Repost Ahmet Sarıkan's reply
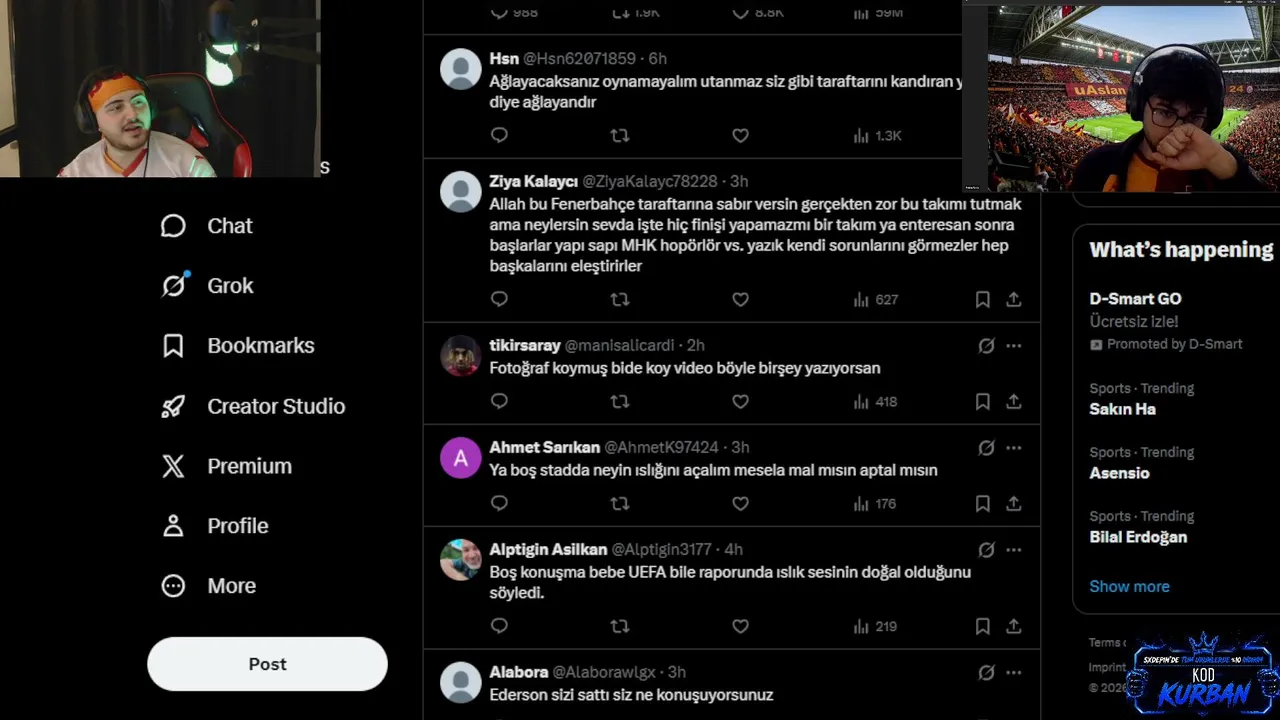Image resolution: width=1280 pixels, height=720 pixels. (x=620, y=503)
